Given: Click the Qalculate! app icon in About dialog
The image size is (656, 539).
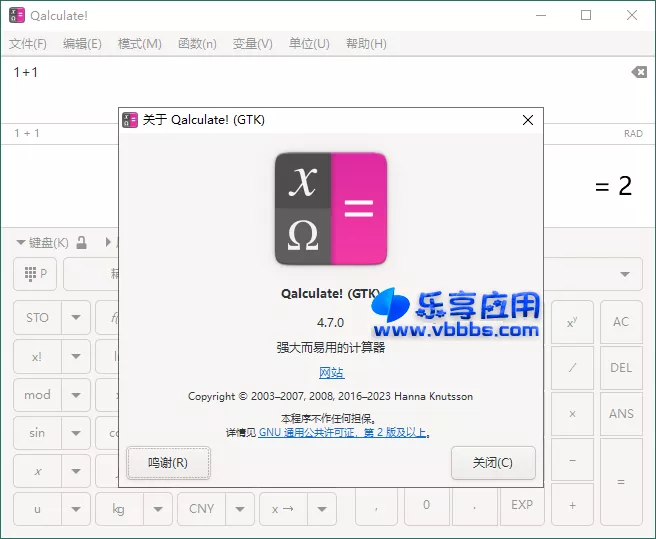Looking at the screenshot, I should pos(331,209).
